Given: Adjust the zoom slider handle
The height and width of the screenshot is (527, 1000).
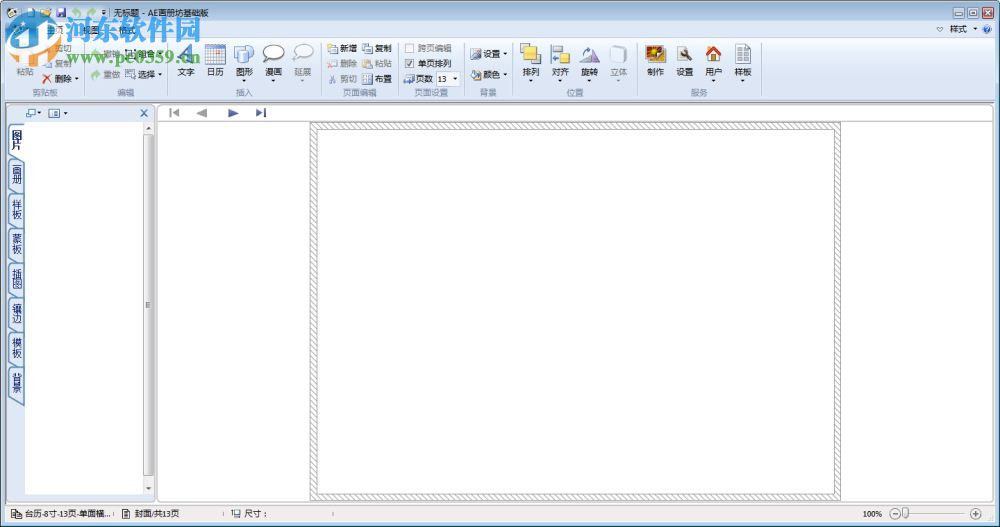Looking at the screenshot, I should pos(905,514).
